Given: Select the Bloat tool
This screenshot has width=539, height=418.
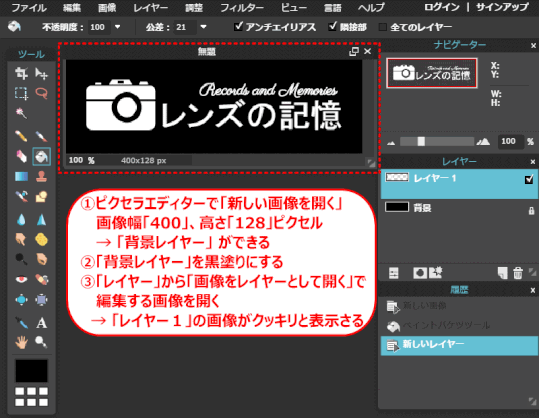Looking at the screenshot, I should tap(21, 300).
